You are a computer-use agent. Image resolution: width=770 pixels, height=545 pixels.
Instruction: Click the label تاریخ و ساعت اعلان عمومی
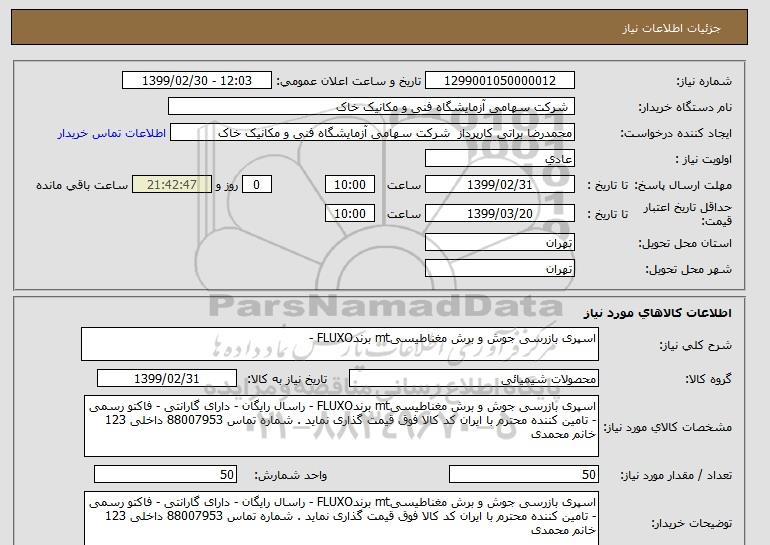[349, 82]
